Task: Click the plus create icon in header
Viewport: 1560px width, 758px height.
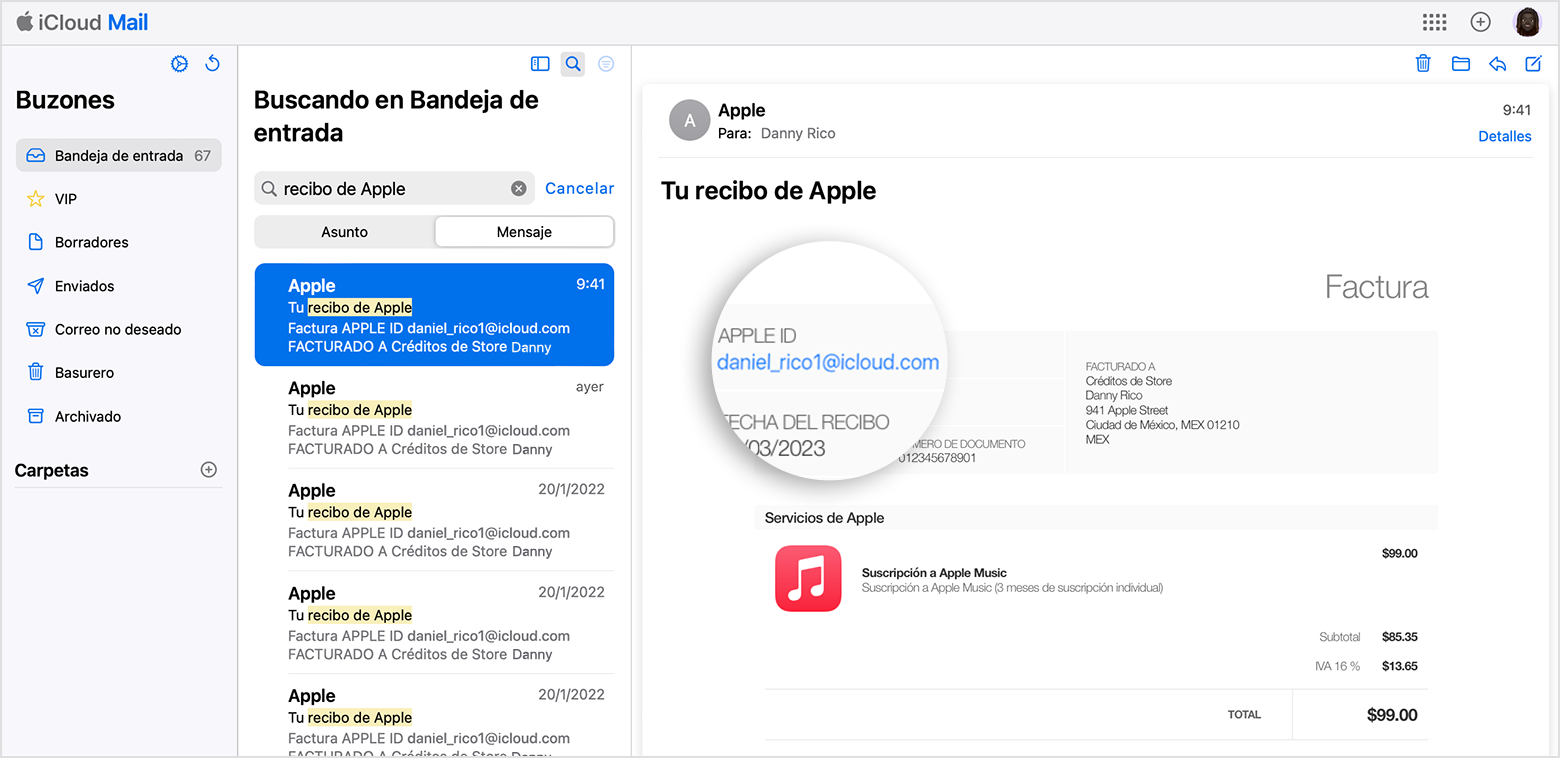Action: 1481,22
